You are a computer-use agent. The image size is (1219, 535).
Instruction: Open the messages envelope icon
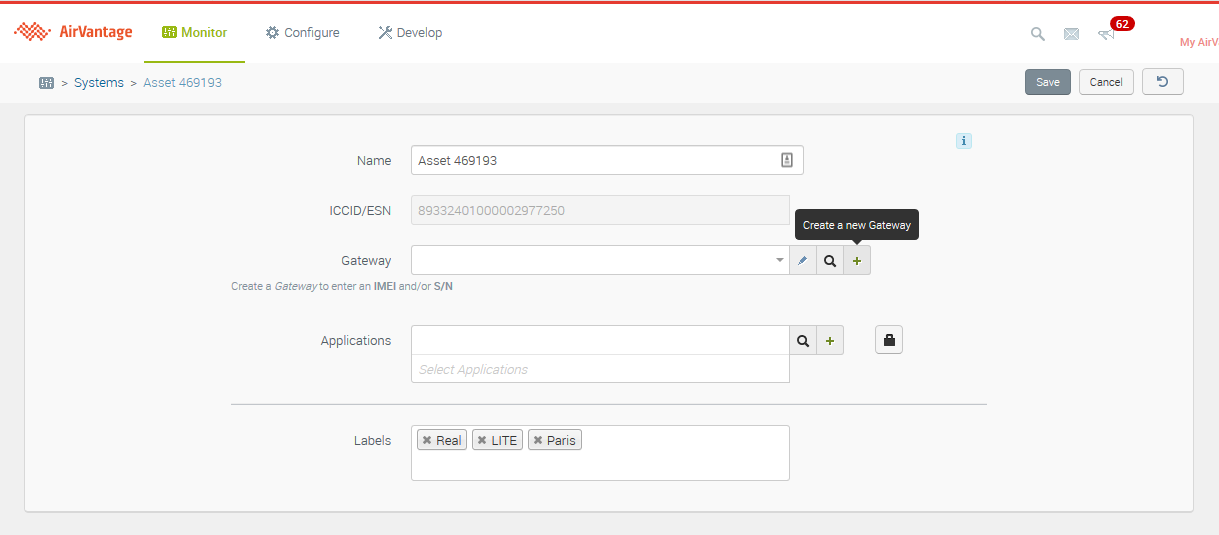coord(1071,34)
